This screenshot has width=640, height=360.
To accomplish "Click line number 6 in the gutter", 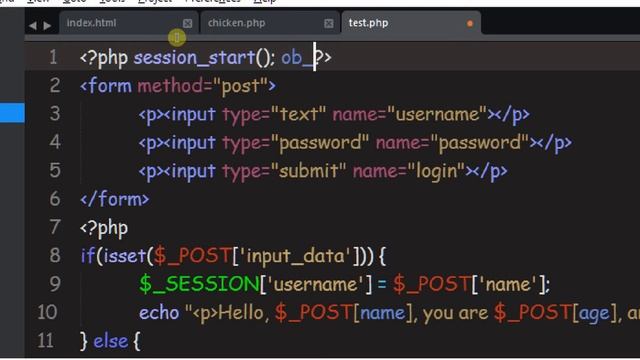I will 55,199.
